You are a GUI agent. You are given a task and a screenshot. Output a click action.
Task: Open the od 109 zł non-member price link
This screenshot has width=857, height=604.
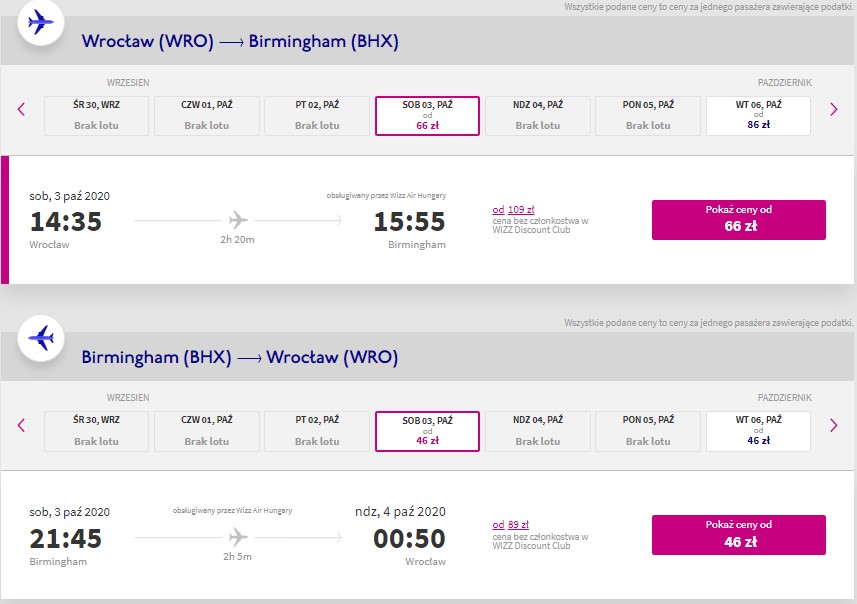513,209
